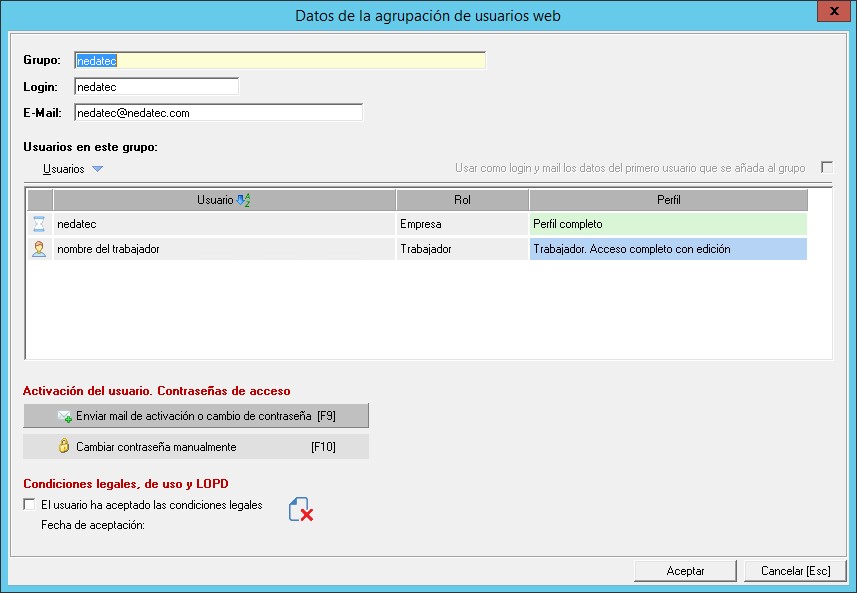Focus the Grupo input field
The width and height of the screenshot is (857, 593).
coord(280,60)
